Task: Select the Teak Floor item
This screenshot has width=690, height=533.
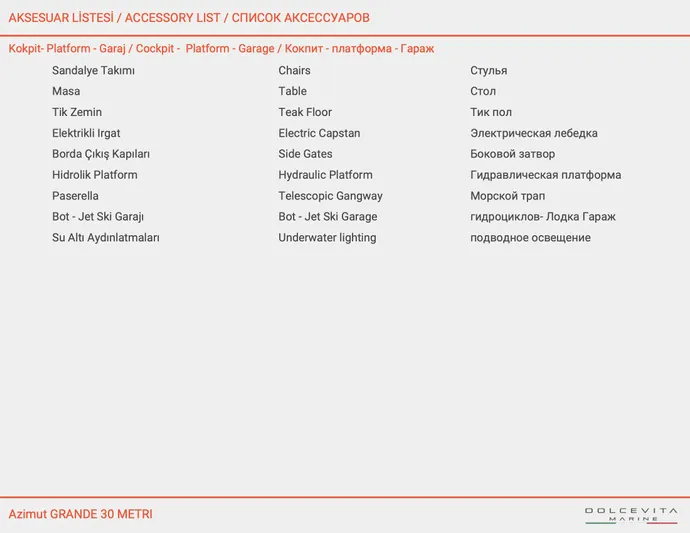Action: point(305,112)
